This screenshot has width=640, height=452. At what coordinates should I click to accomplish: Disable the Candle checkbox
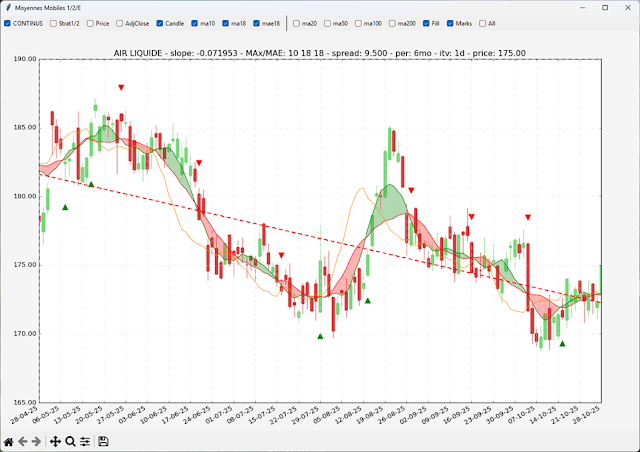(x=160, y=22)
